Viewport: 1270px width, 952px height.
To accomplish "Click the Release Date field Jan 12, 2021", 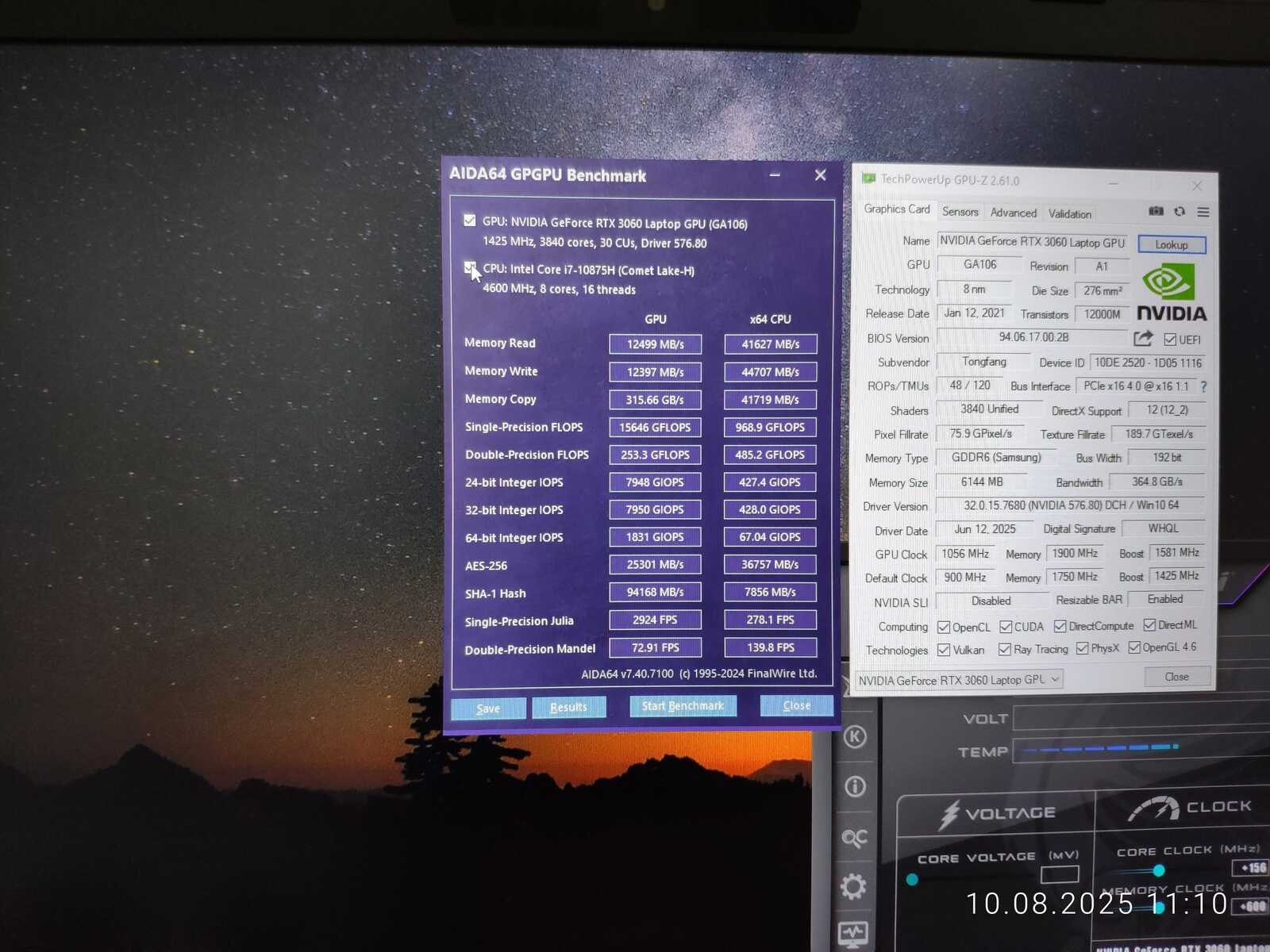I will click(x=975, y=313).
